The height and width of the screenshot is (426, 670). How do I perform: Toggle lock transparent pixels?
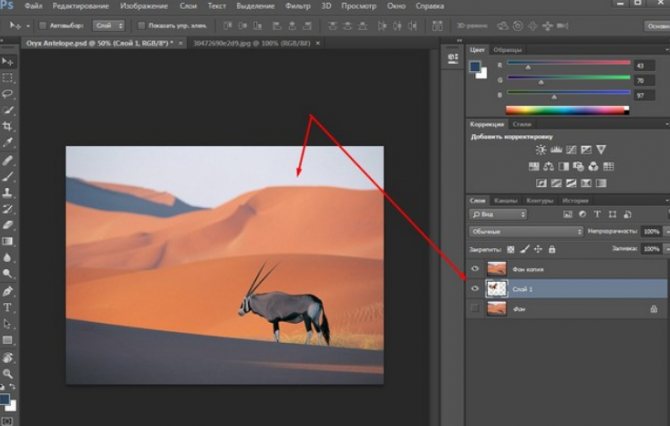pos(511,249)
